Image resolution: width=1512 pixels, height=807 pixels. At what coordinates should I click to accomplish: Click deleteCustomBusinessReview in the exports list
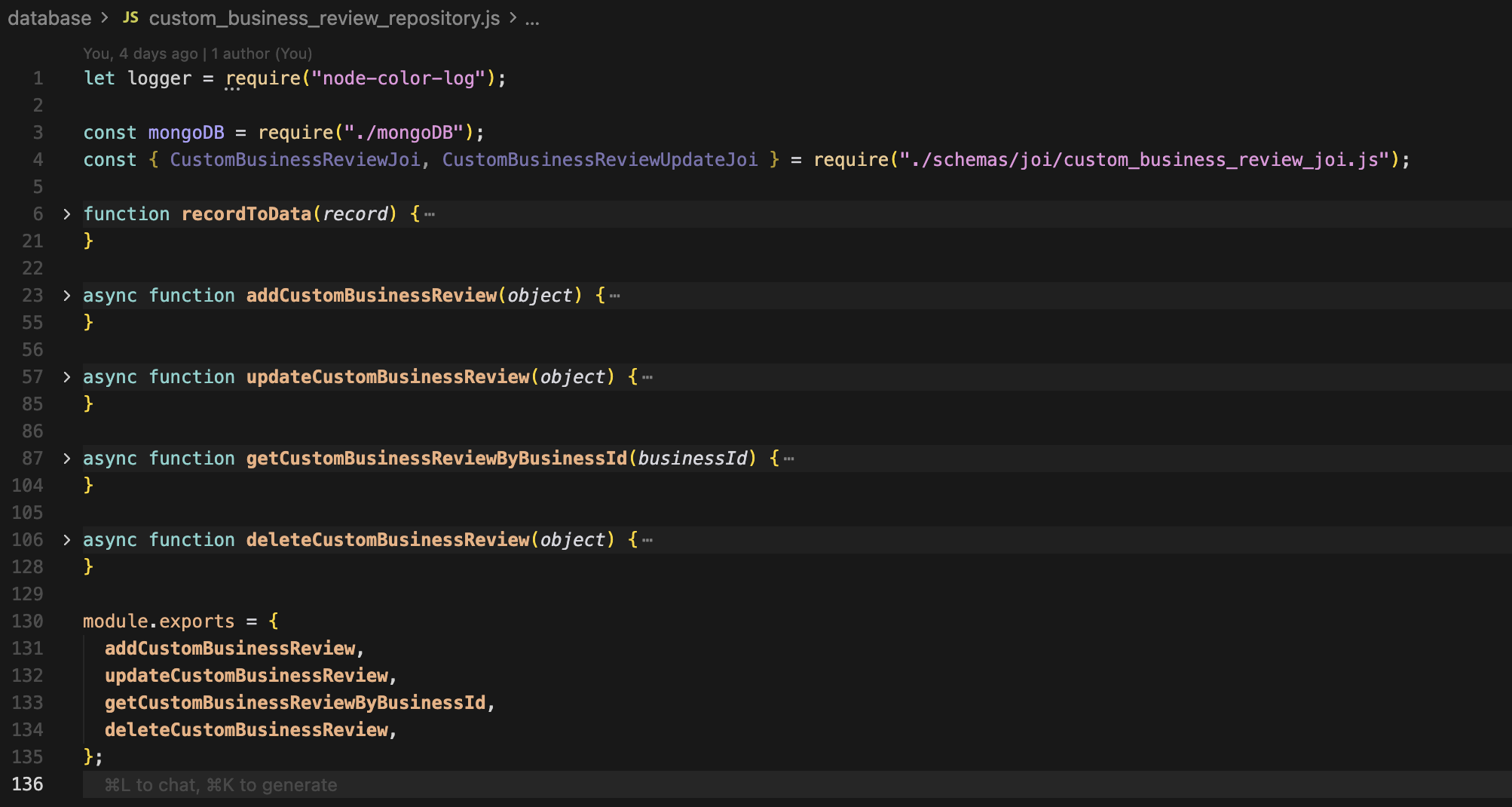click(x=246, y=730)
